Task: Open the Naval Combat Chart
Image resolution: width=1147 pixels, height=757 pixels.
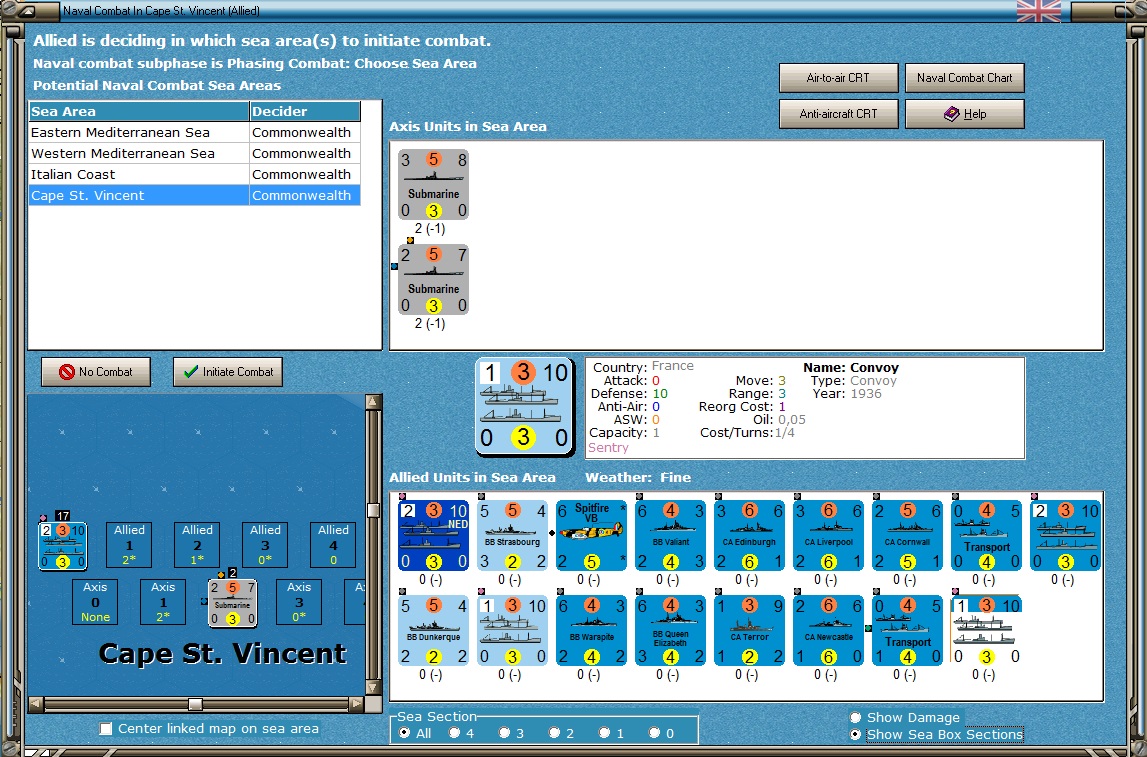Action: pyautogui.click(x=964, y=78)
